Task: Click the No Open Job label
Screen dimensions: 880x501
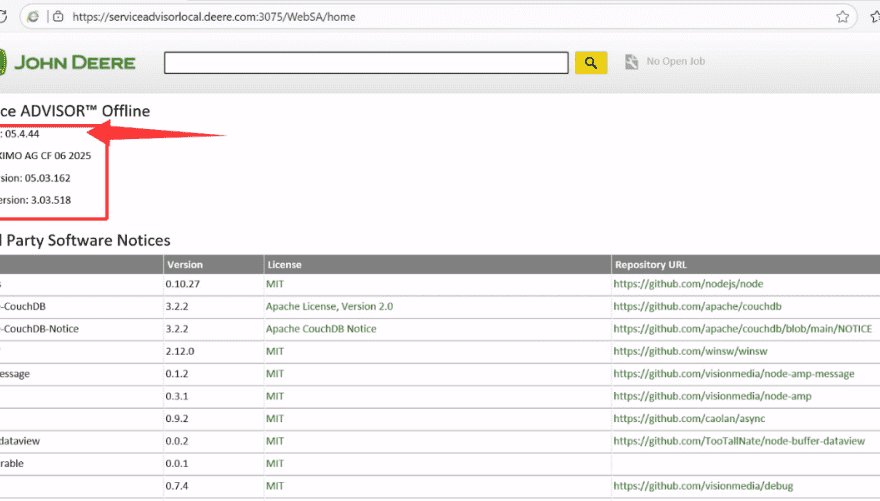Action: 675,62
